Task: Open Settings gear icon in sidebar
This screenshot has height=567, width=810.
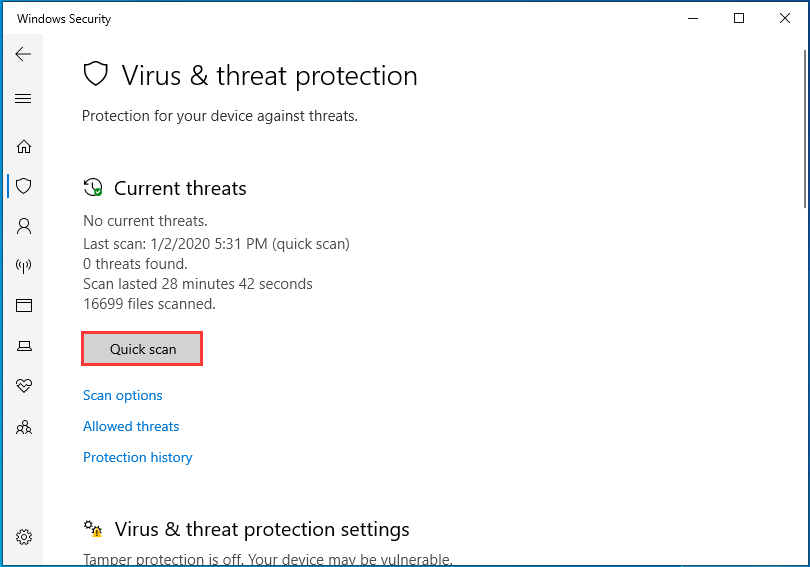Action: point(24,537)
